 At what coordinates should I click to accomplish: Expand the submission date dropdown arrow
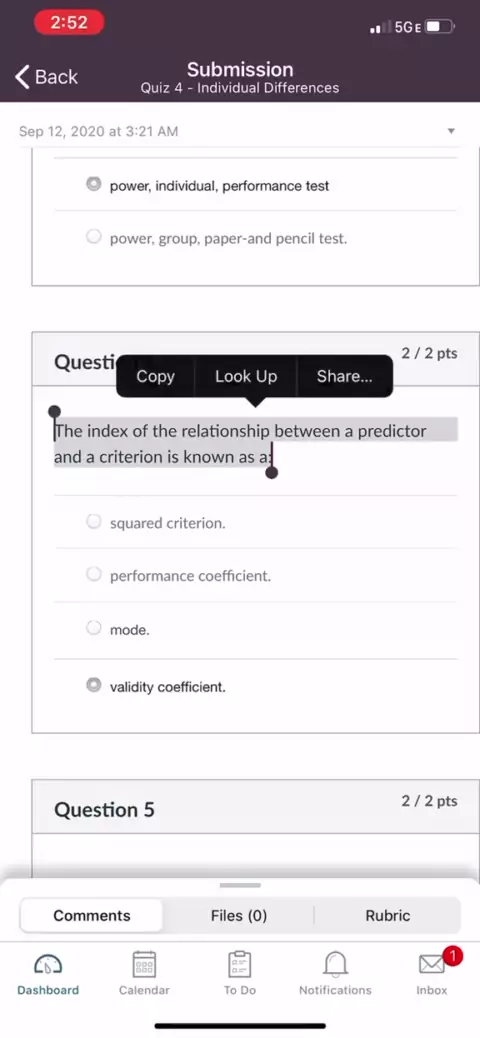(451, 131)
